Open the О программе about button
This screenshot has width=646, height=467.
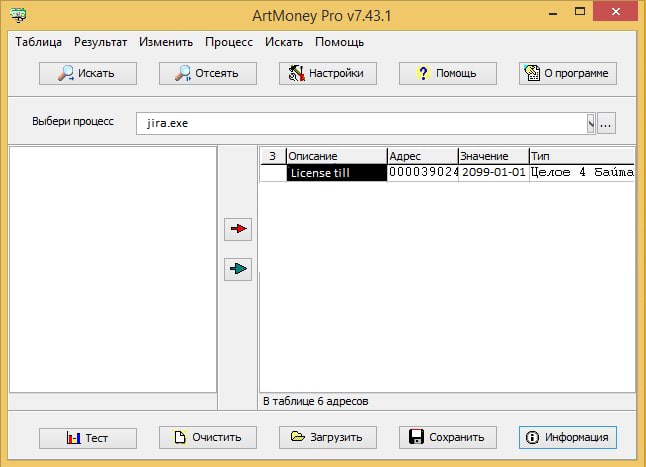pos(568,73)
